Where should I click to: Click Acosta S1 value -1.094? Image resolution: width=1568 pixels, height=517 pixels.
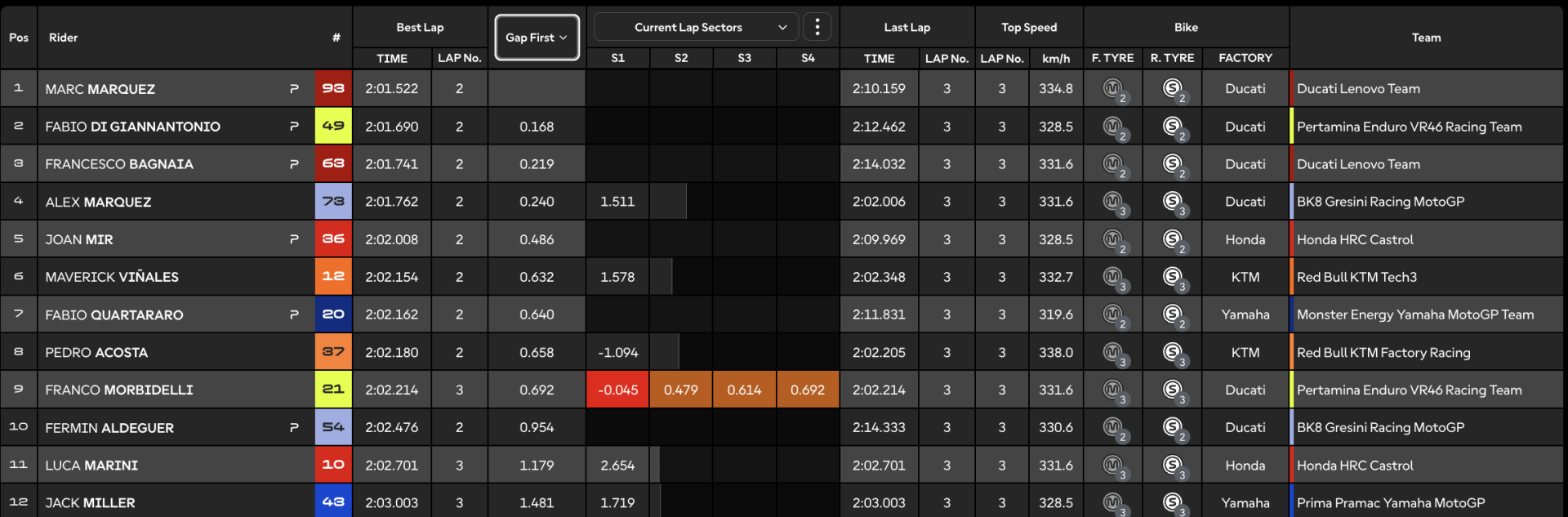[x=617, y=353]
